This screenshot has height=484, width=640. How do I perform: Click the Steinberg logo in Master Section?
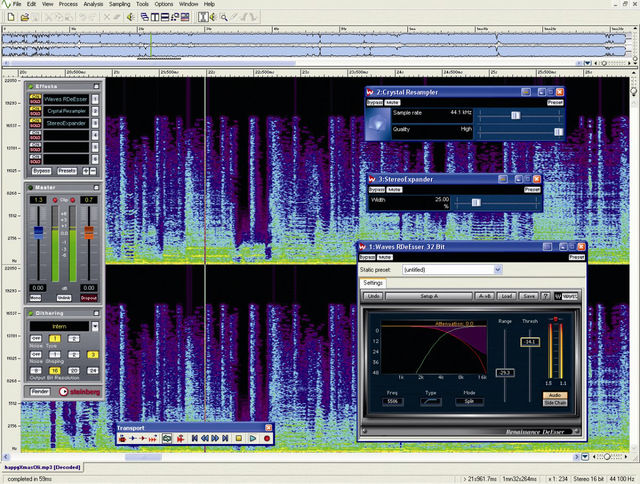(x=80, y=392)
